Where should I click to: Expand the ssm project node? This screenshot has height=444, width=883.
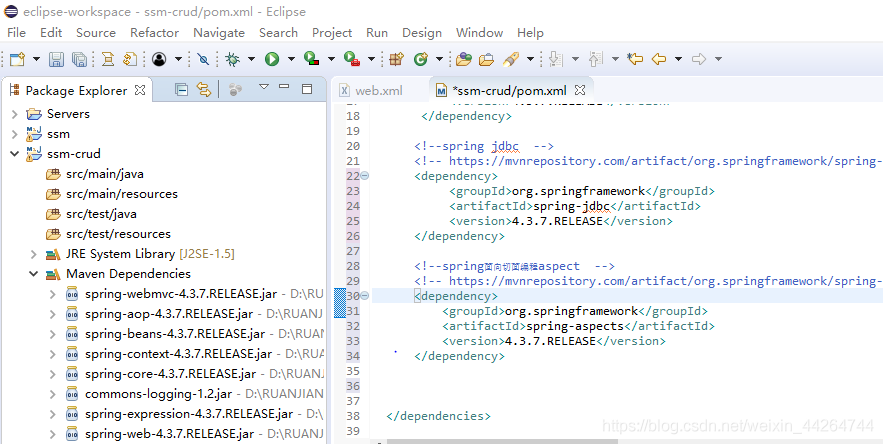tap(15, 135)
